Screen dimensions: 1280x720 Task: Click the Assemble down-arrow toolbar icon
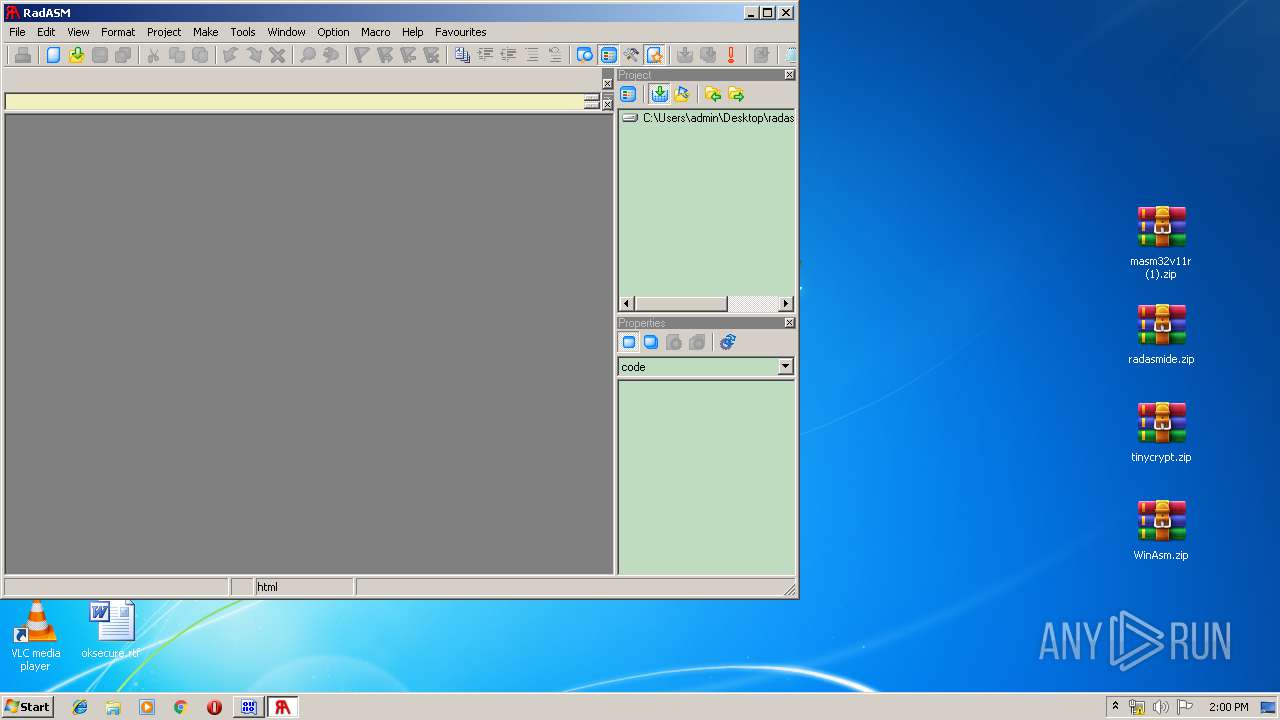click(x=685, y=55)
